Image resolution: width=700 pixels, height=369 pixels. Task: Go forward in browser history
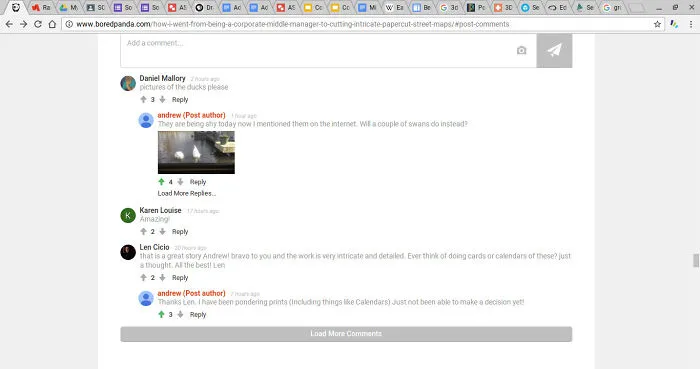pos(24,24)
